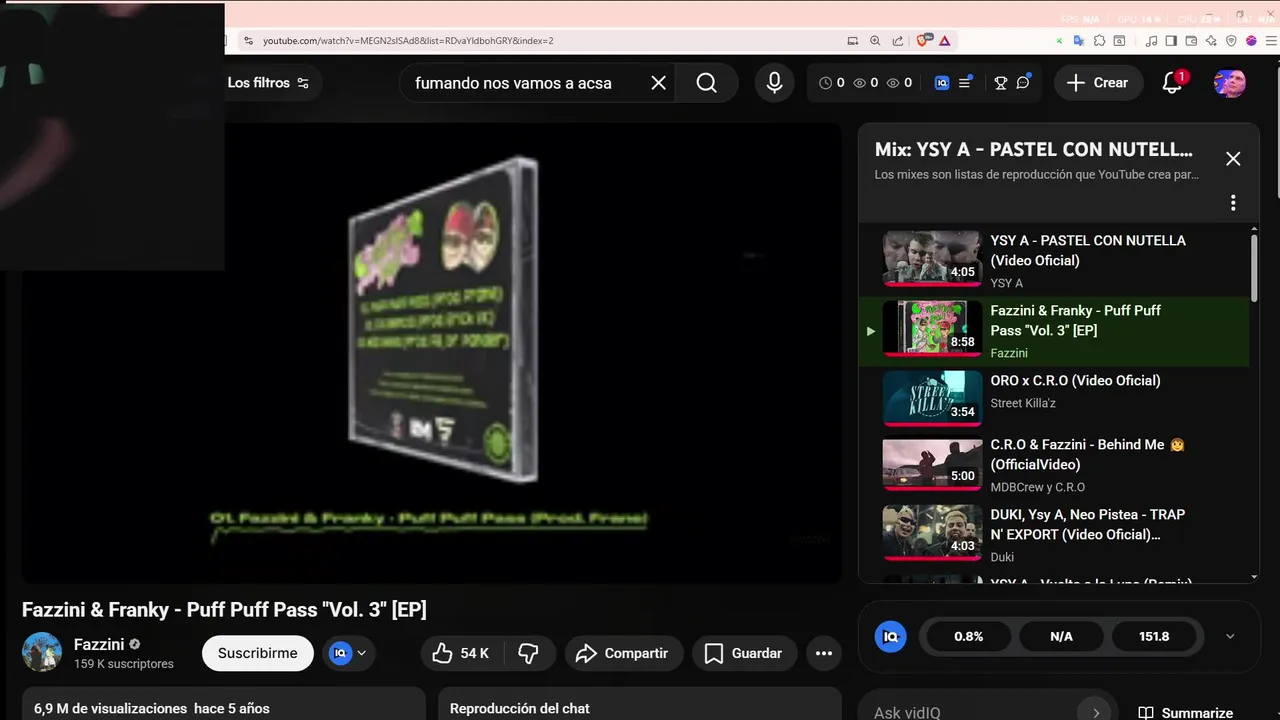Open the notifications bell

click(1173, 83)
